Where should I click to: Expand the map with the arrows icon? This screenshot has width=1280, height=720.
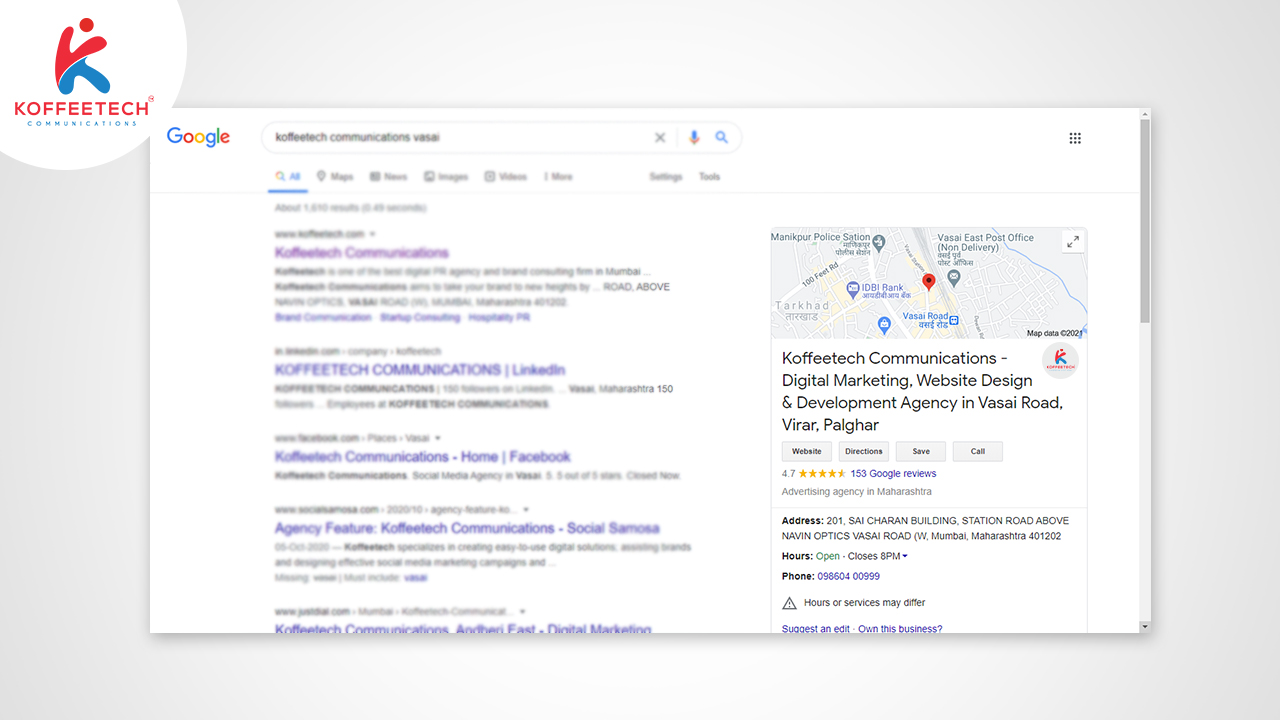click(1072, 242)
